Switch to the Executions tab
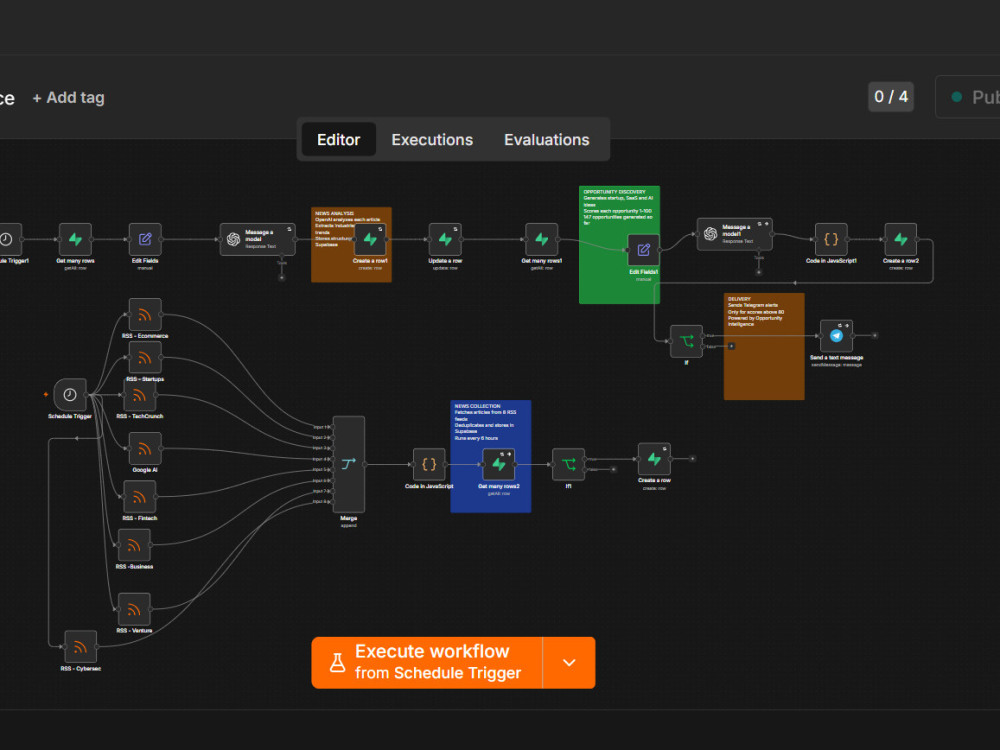Image resolution: width=1000 pixels, height=750 pixels. tap(432, 140)
